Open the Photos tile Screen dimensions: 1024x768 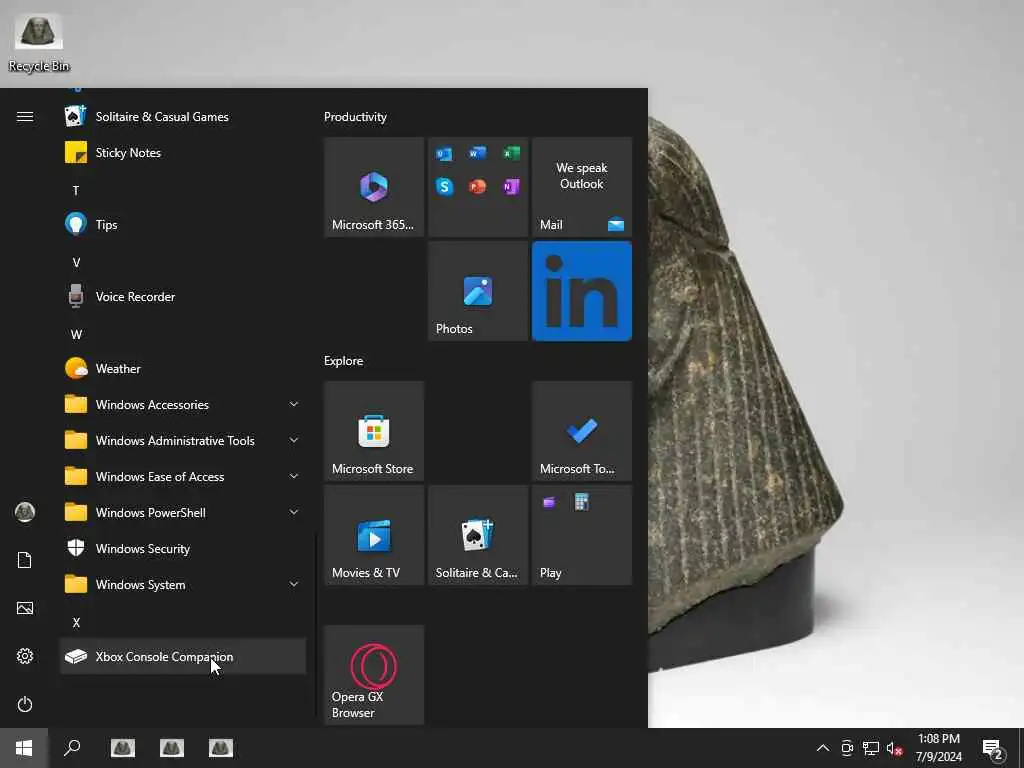click(x=478, y=291)
